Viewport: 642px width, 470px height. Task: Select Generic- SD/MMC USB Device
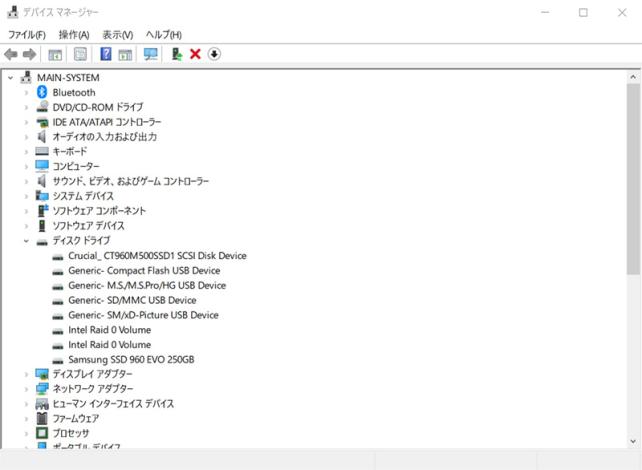(x=132, y=300)
